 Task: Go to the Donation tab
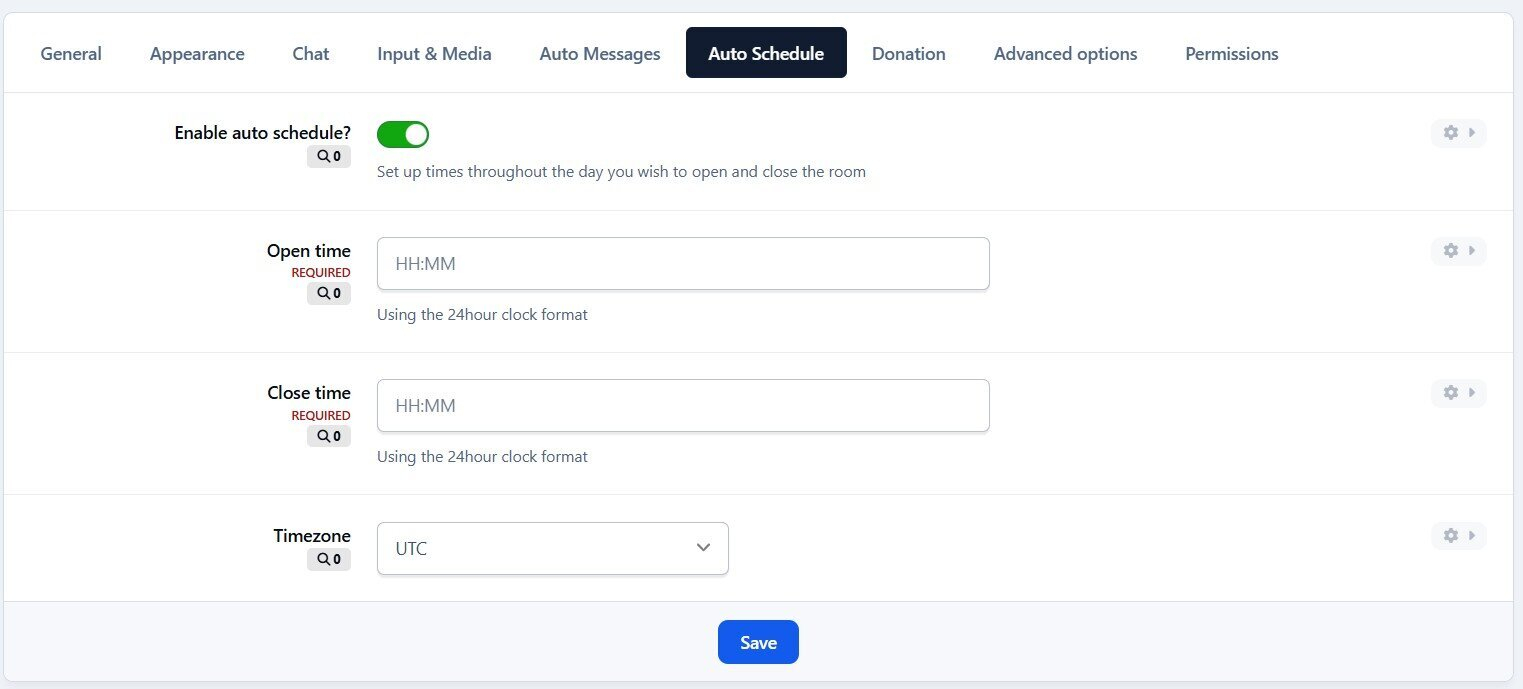pos(908,54)
